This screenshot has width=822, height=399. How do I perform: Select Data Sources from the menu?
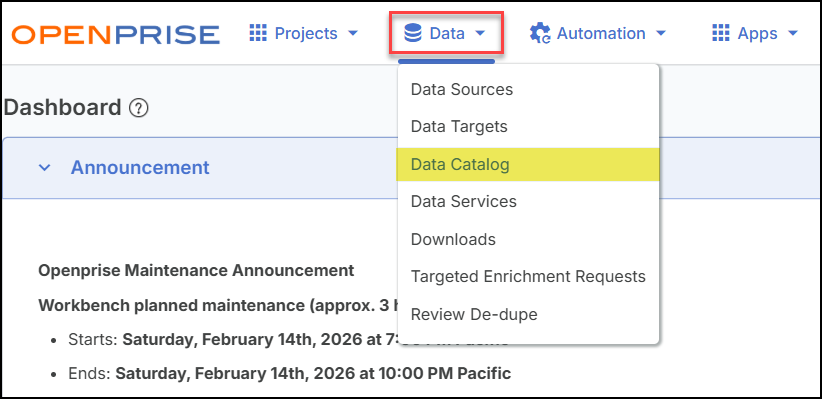coord(528,90)
